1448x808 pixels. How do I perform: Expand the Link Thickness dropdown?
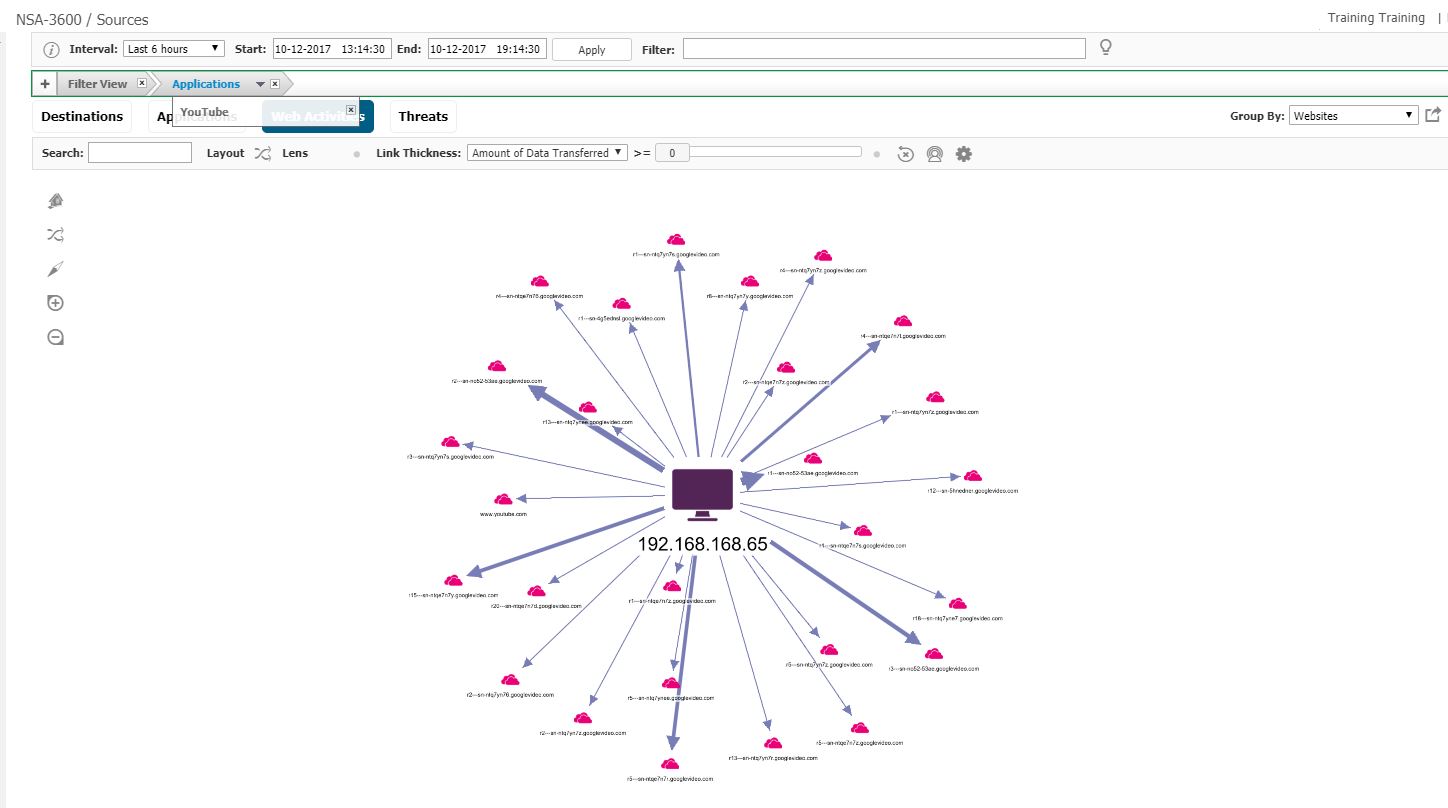pos(547,153)
